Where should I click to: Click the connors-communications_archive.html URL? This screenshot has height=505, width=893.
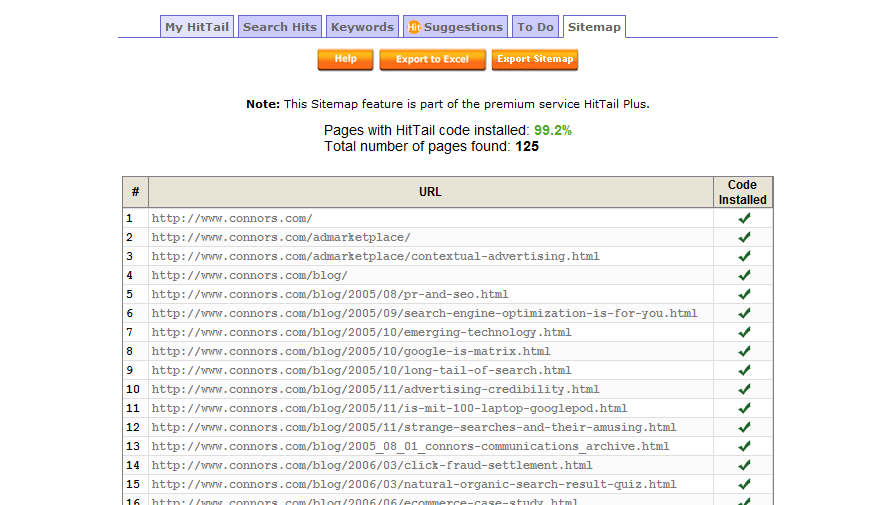[410, 446]
